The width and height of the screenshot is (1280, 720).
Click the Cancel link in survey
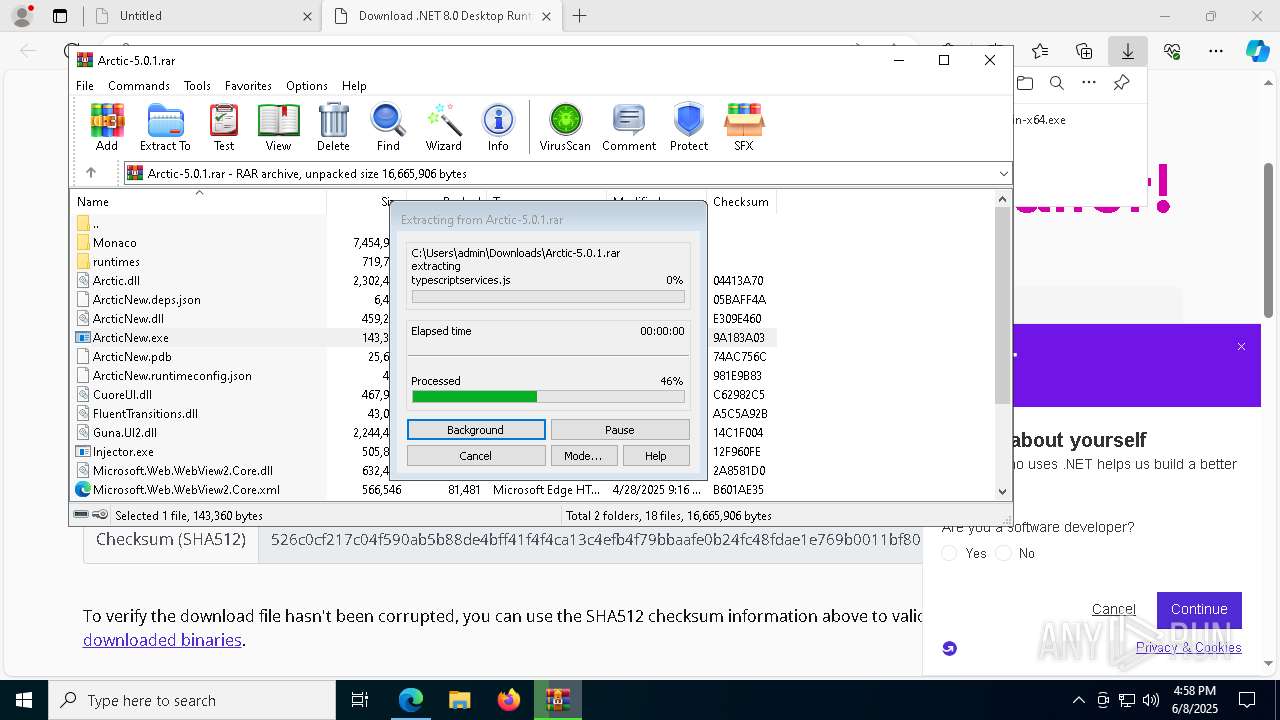tap(1113, 609)
